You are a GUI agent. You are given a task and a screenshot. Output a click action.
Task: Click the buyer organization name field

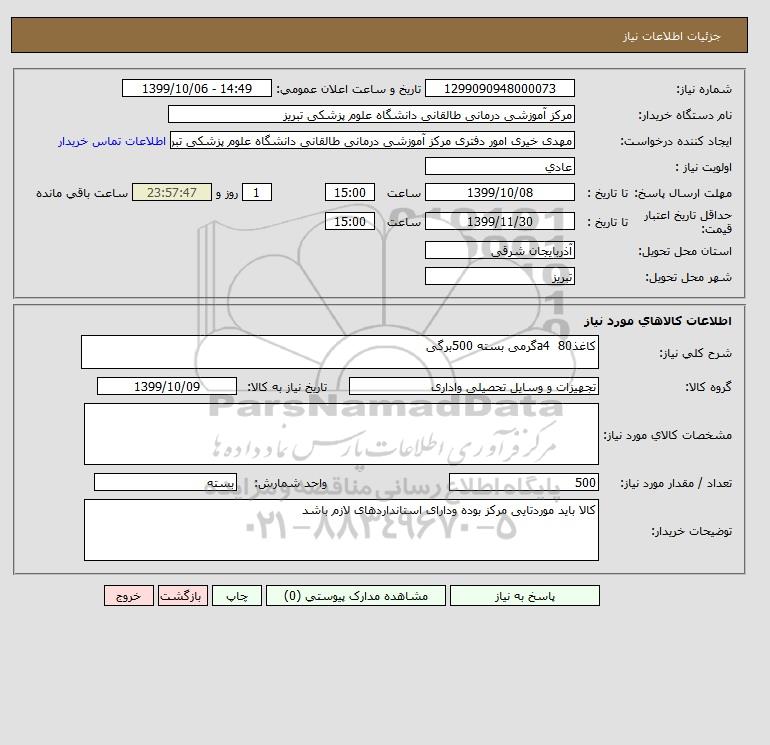click(371, 114)
